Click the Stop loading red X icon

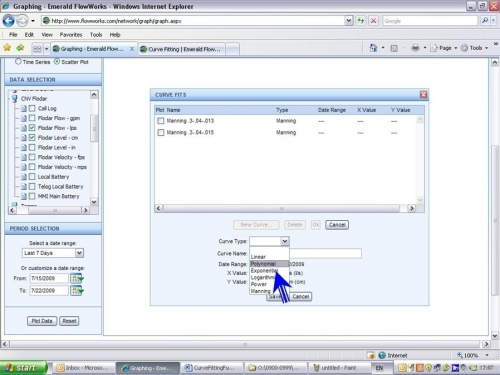click(x=373, y=21)
